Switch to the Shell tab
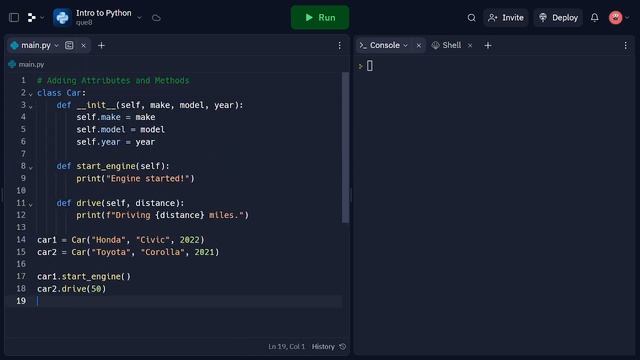The width and height of the screenshot is (640, 360). [452, 45]
